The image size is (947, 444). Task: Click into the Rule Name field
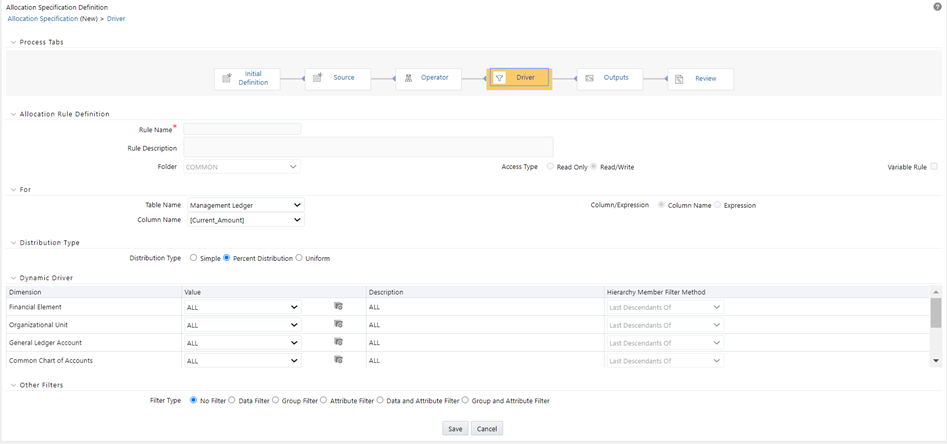tap(242, 129)
